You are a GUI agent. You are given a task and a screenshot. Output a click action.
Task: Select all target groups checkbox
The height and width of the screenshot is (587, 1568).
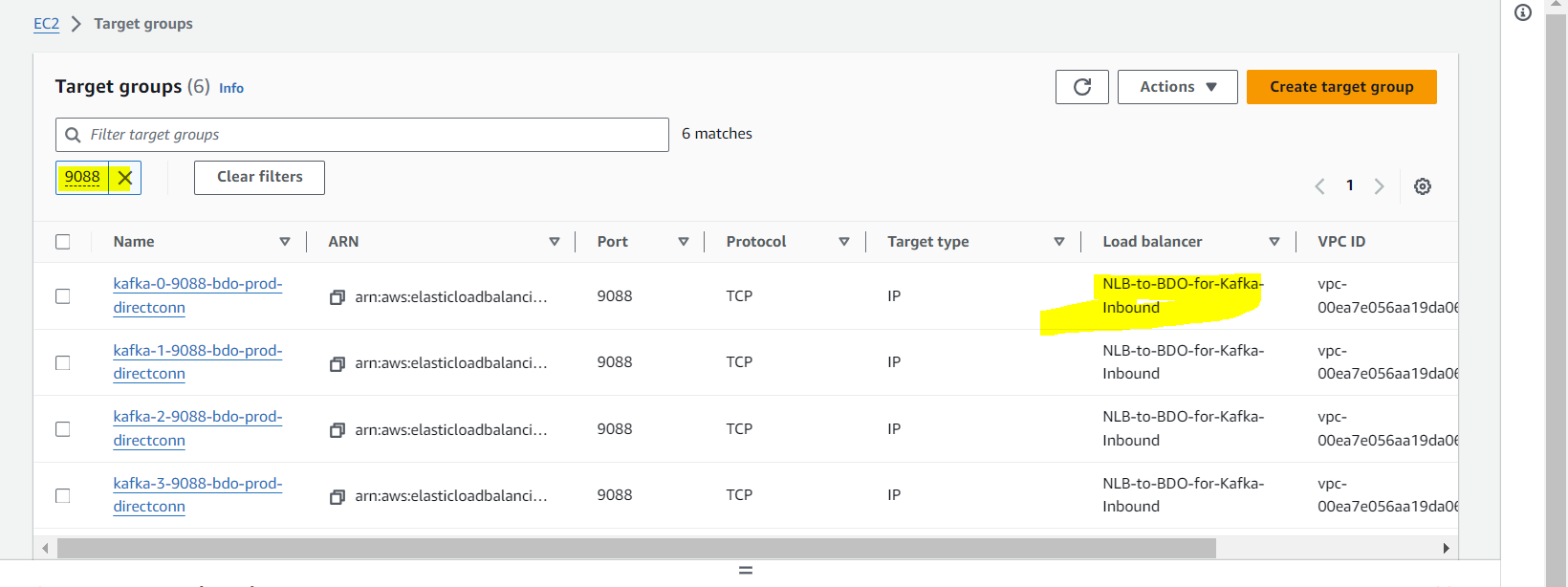[63, 242]
